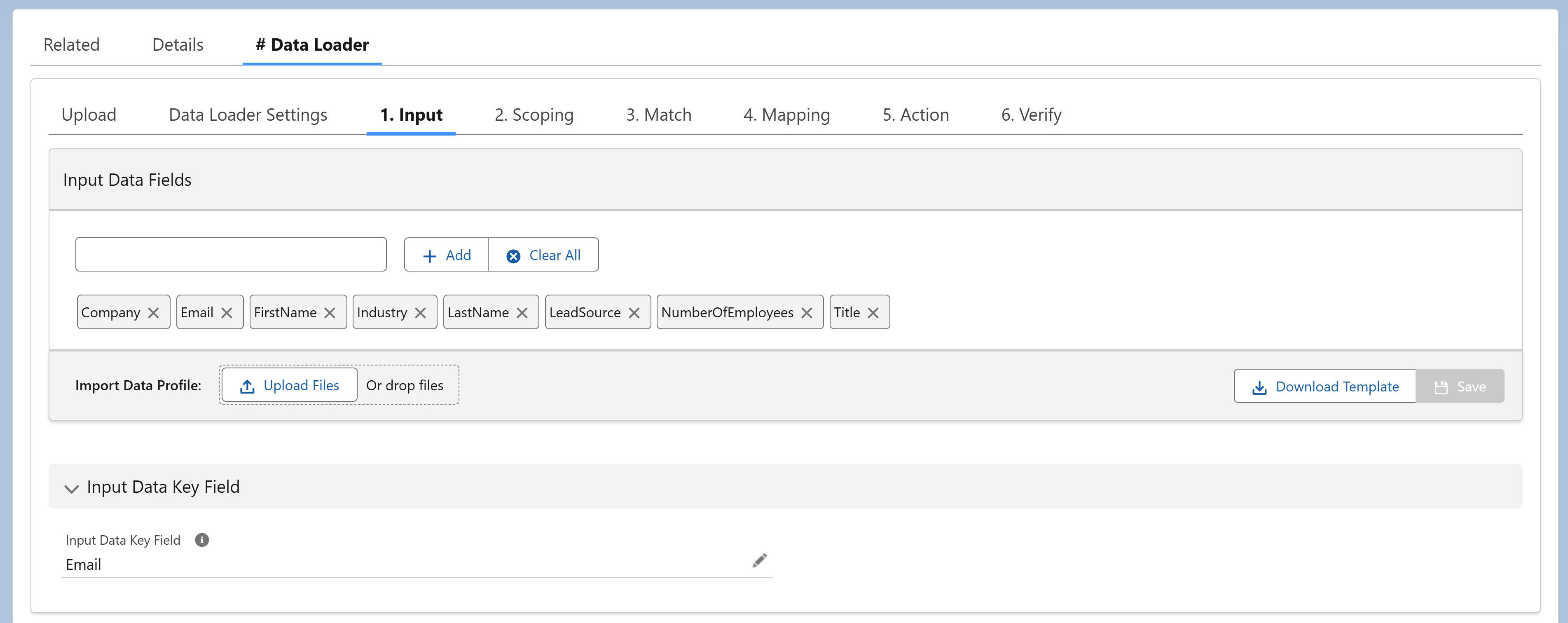Click the Email key field value
This screenshot has width=1568, height=623.
pos(83,565)
